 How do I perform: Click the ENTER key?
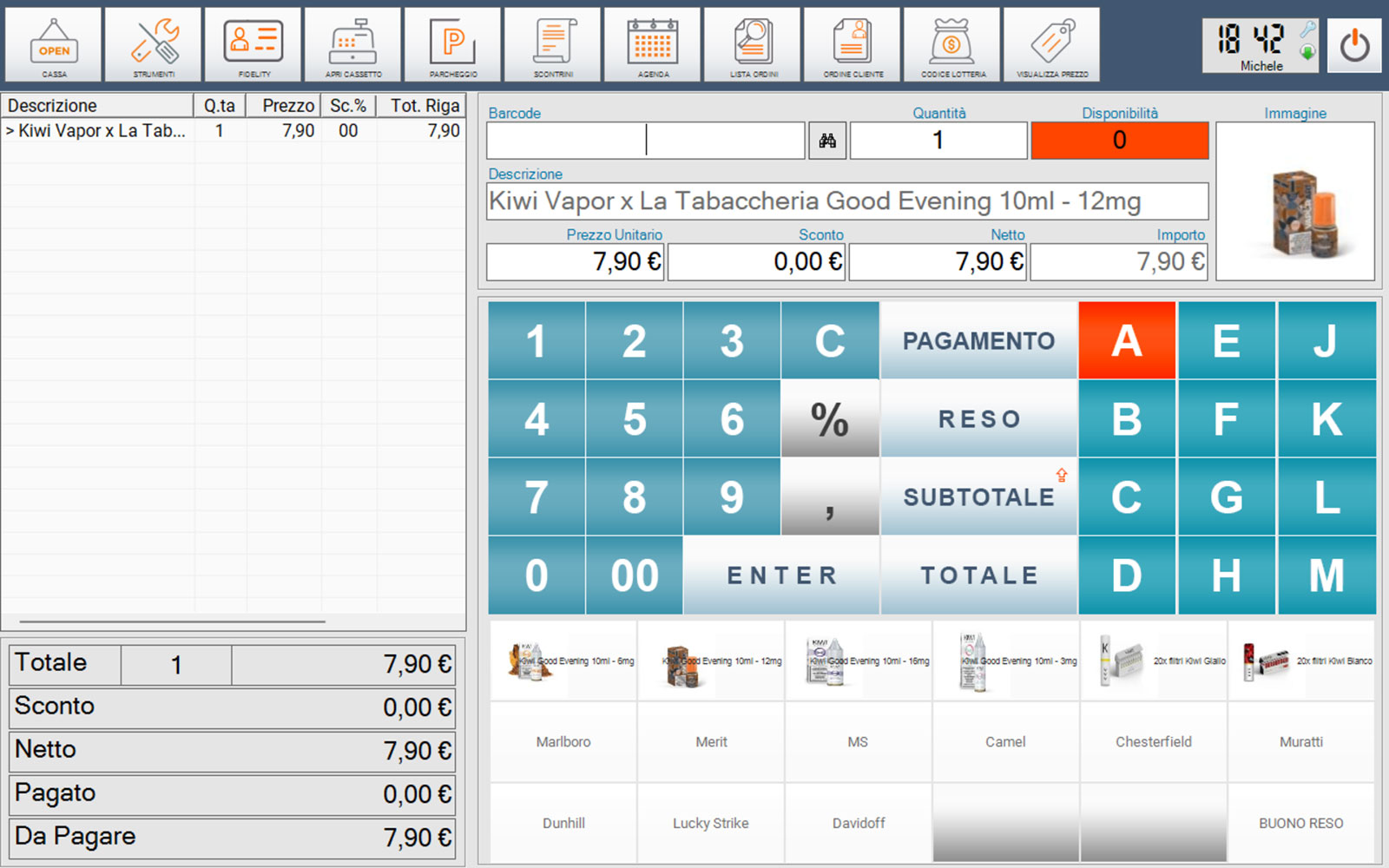point(781,575)
